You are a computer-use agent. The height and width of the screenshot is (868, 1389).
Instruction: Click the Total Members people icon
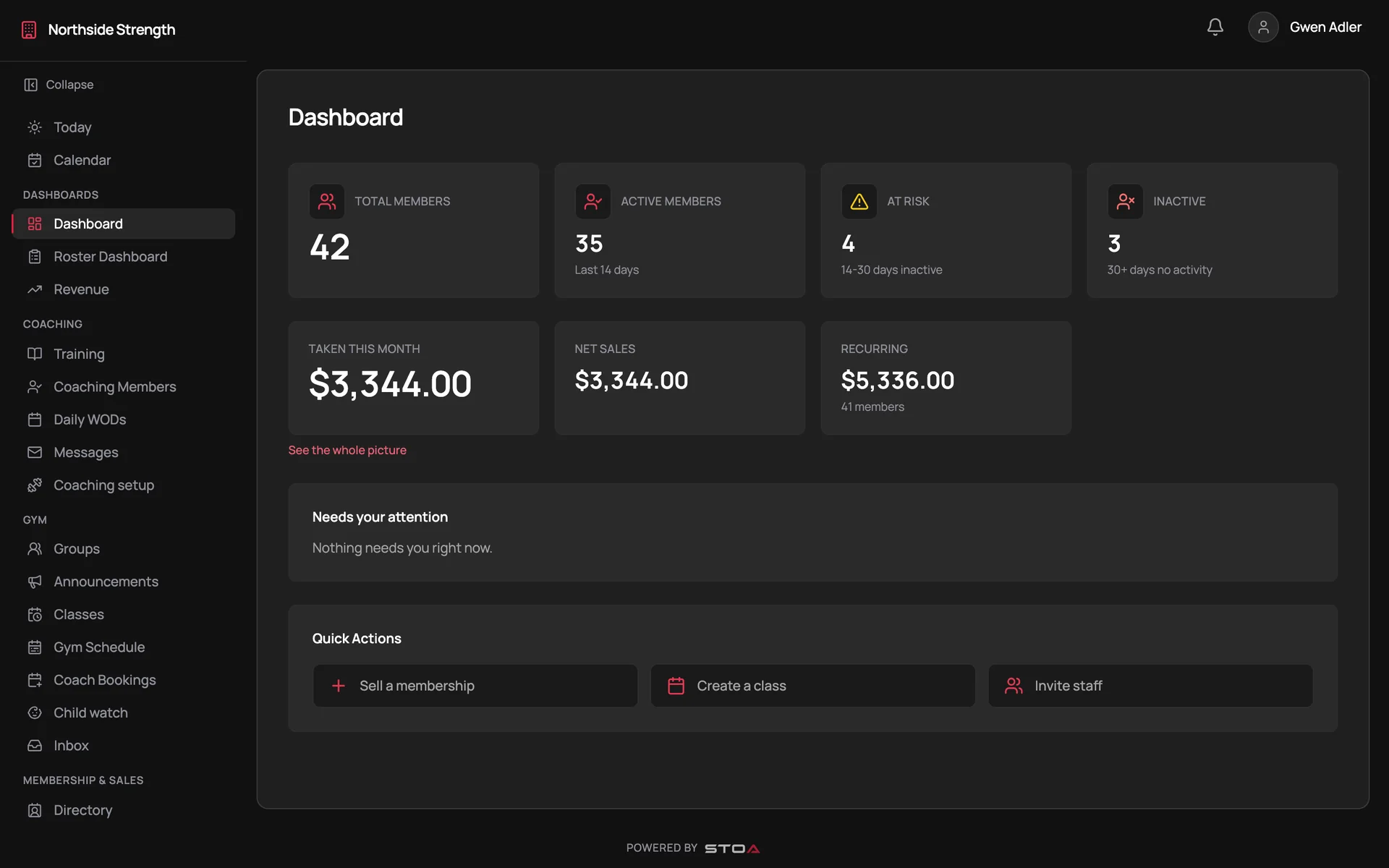(x=327, y=201)
